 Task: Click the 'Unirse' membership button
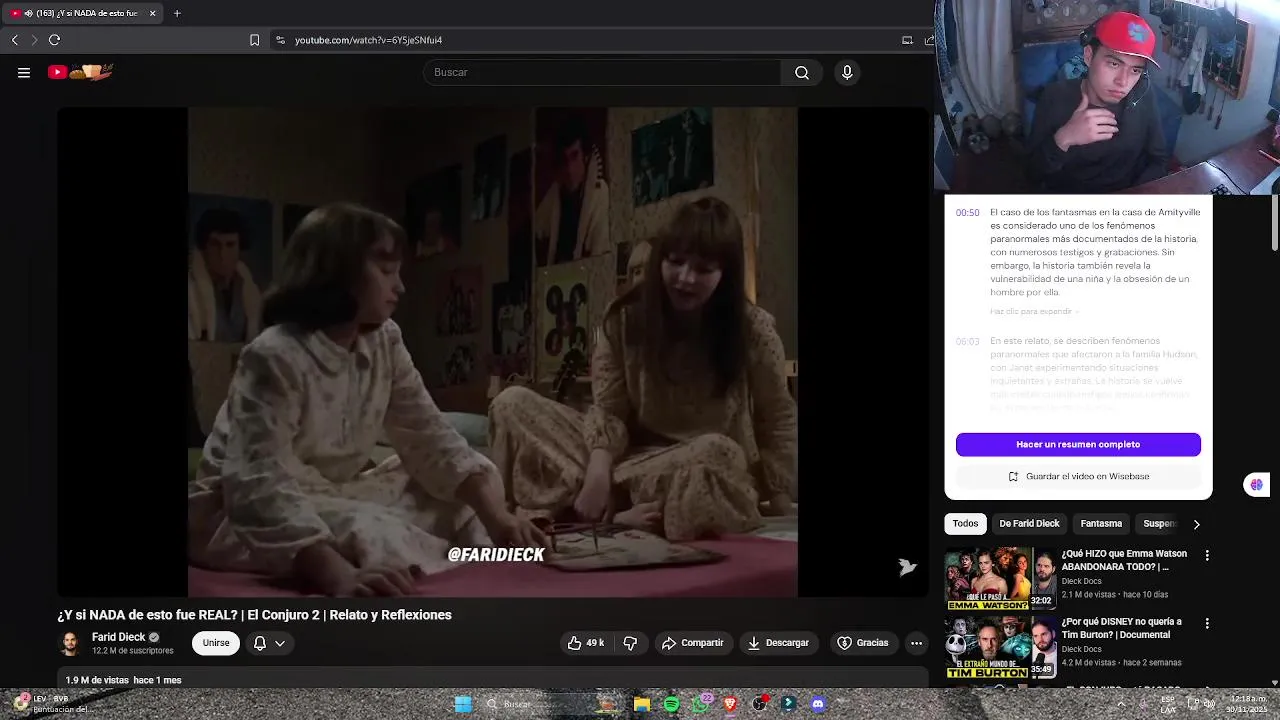[x=216, y=643]
